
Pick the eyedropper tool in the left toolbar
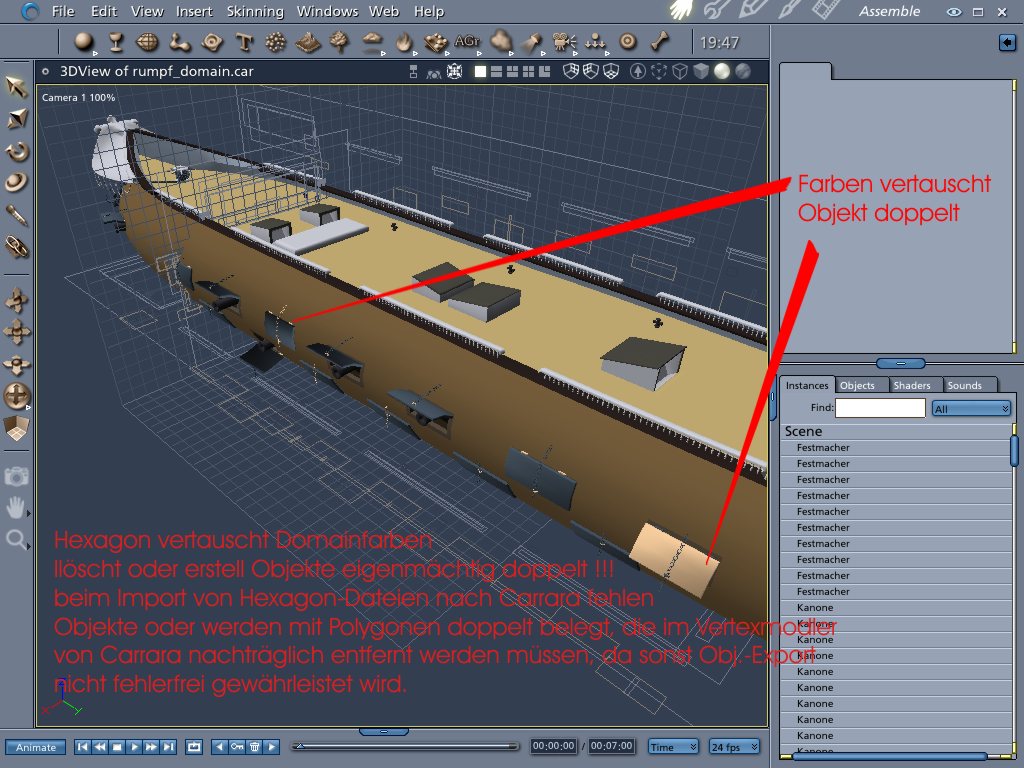[16, 215]
